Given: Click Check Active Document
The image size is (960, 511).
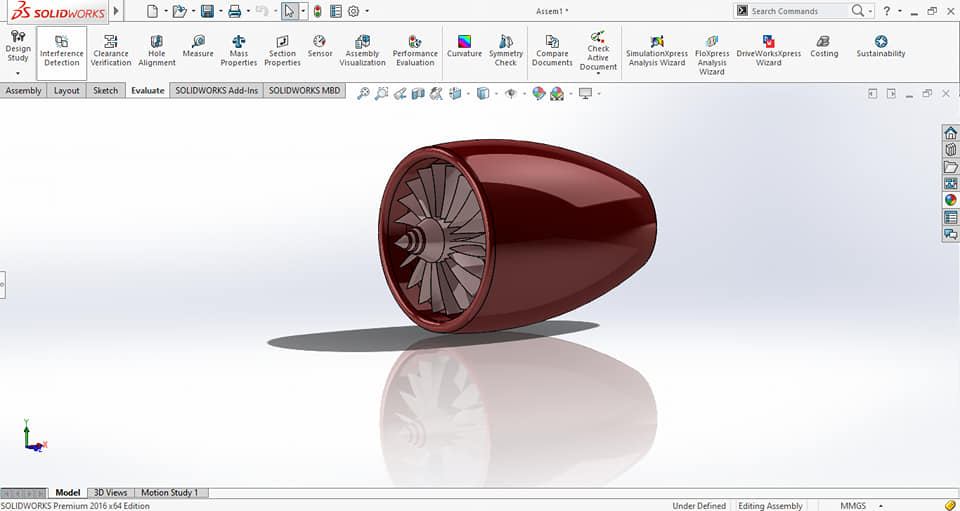Looking at the screenshot, I should point(598,51).
